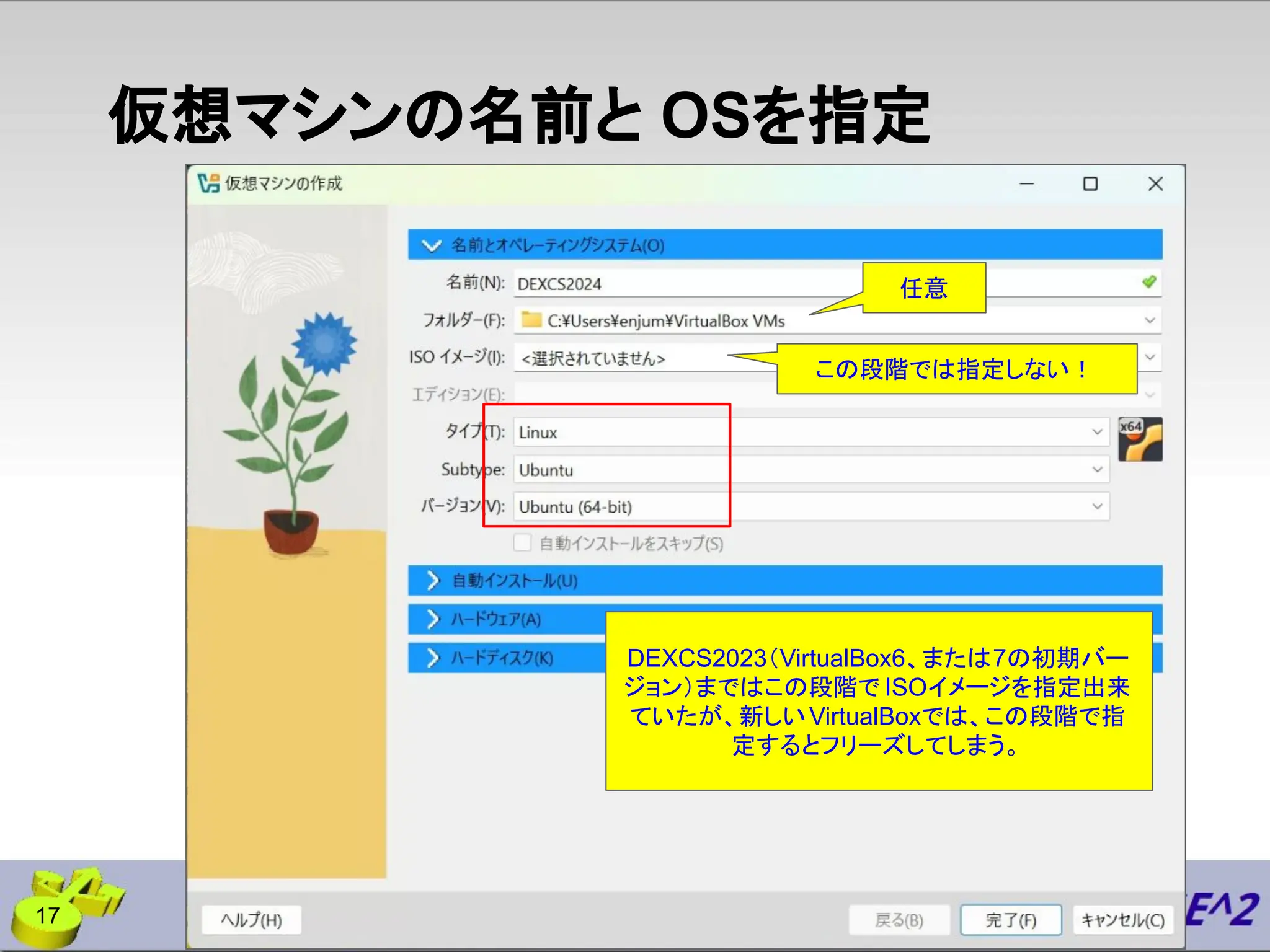Expand the 自動インストール(U) section
Screen dimensions: 1270x952
point(784,580)
